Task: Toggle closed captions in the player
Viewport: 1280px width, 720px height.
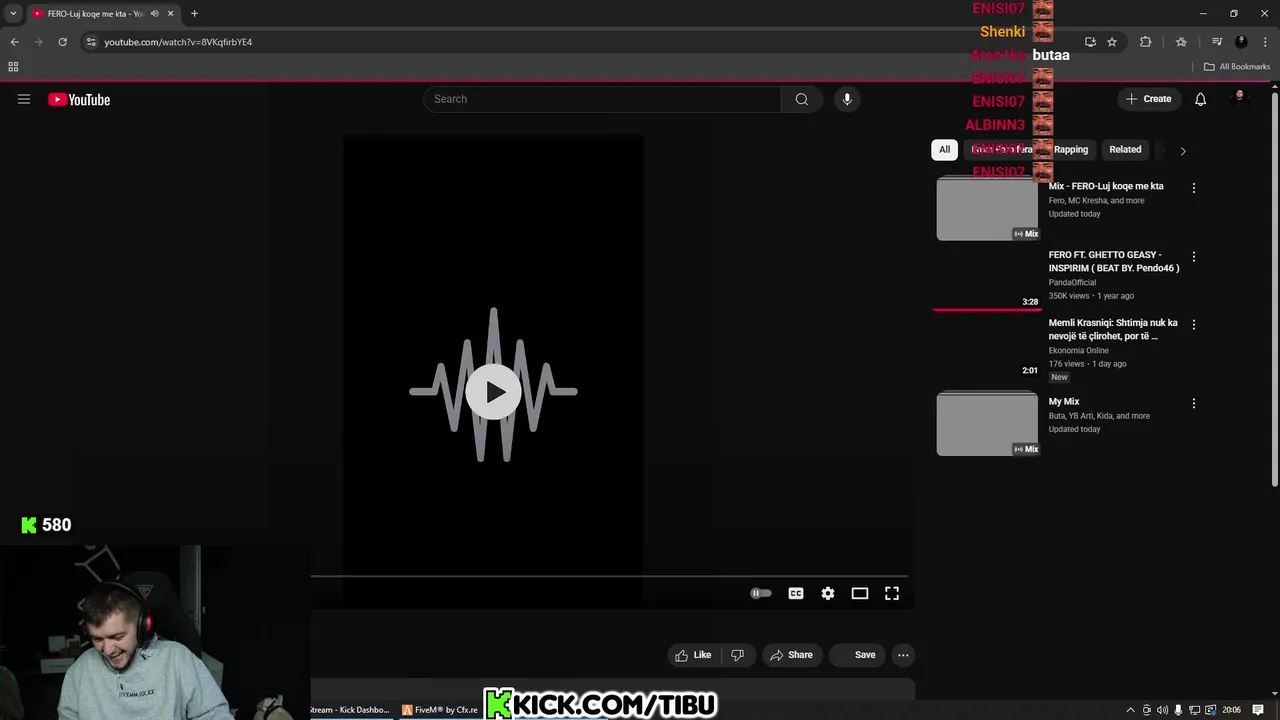Action: point(796,593)
